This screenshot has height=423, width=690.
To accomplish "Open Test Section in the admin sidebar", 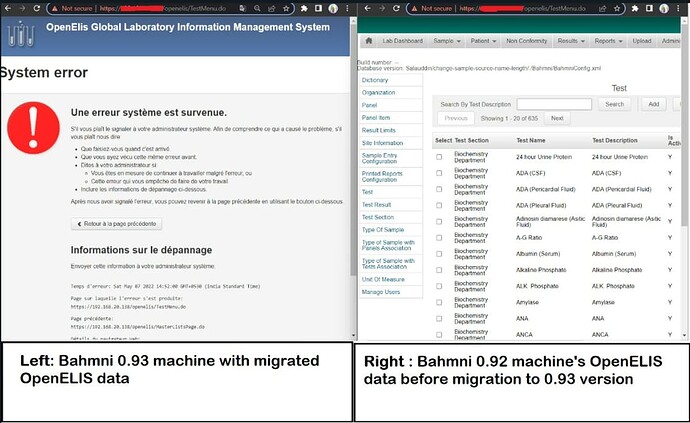I will [378, 217].
